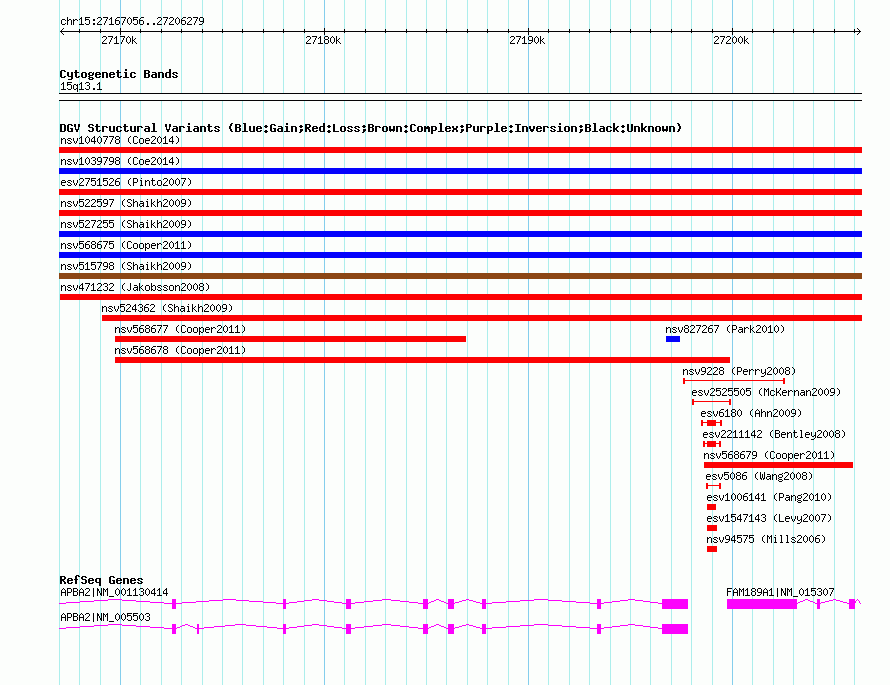This screenshot has width=890, height=685.
Task: Open esv2211142 (Bentley2008) variant label
Action: [x=774, y=434]
